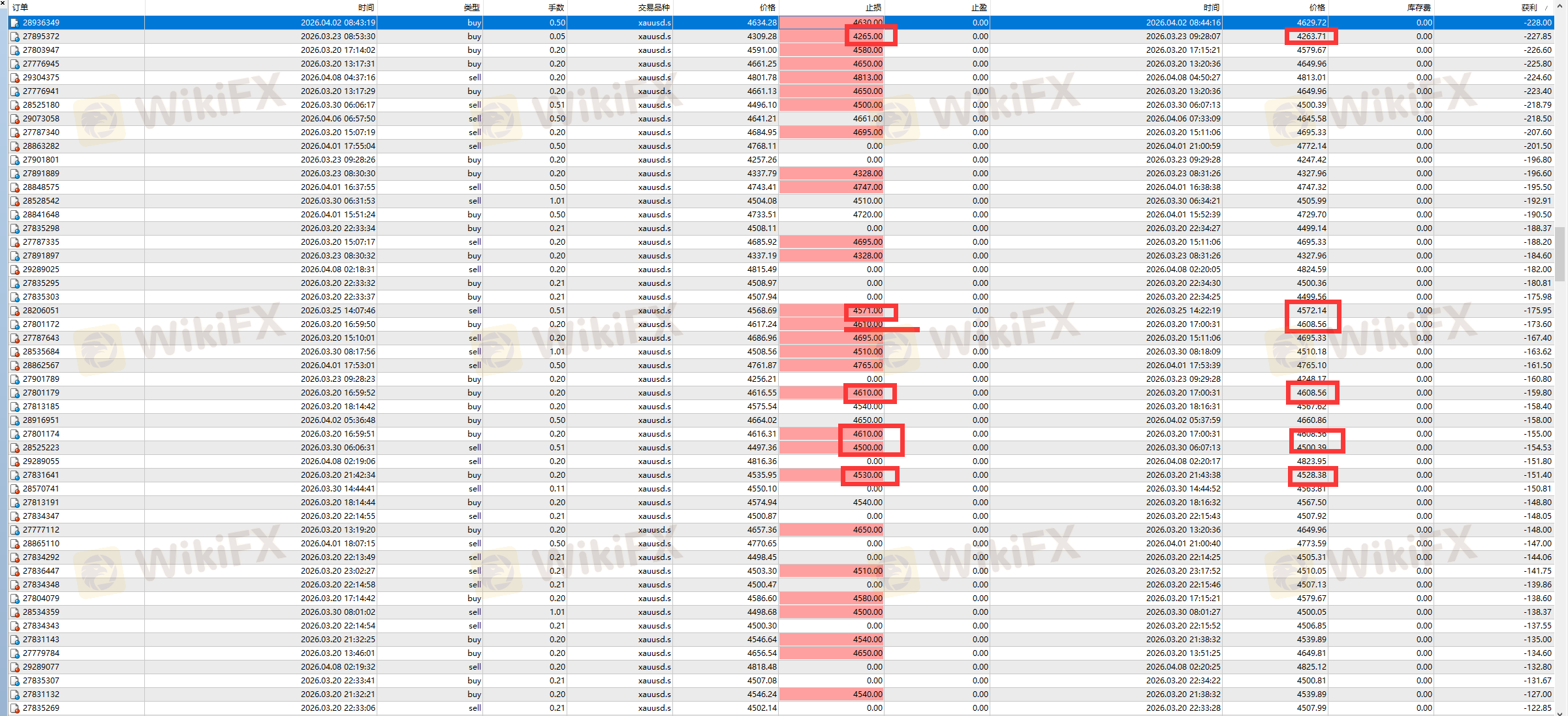Sort by the 订单 order column header
The height and width of the screenshot is (716, 1568).
20,8
